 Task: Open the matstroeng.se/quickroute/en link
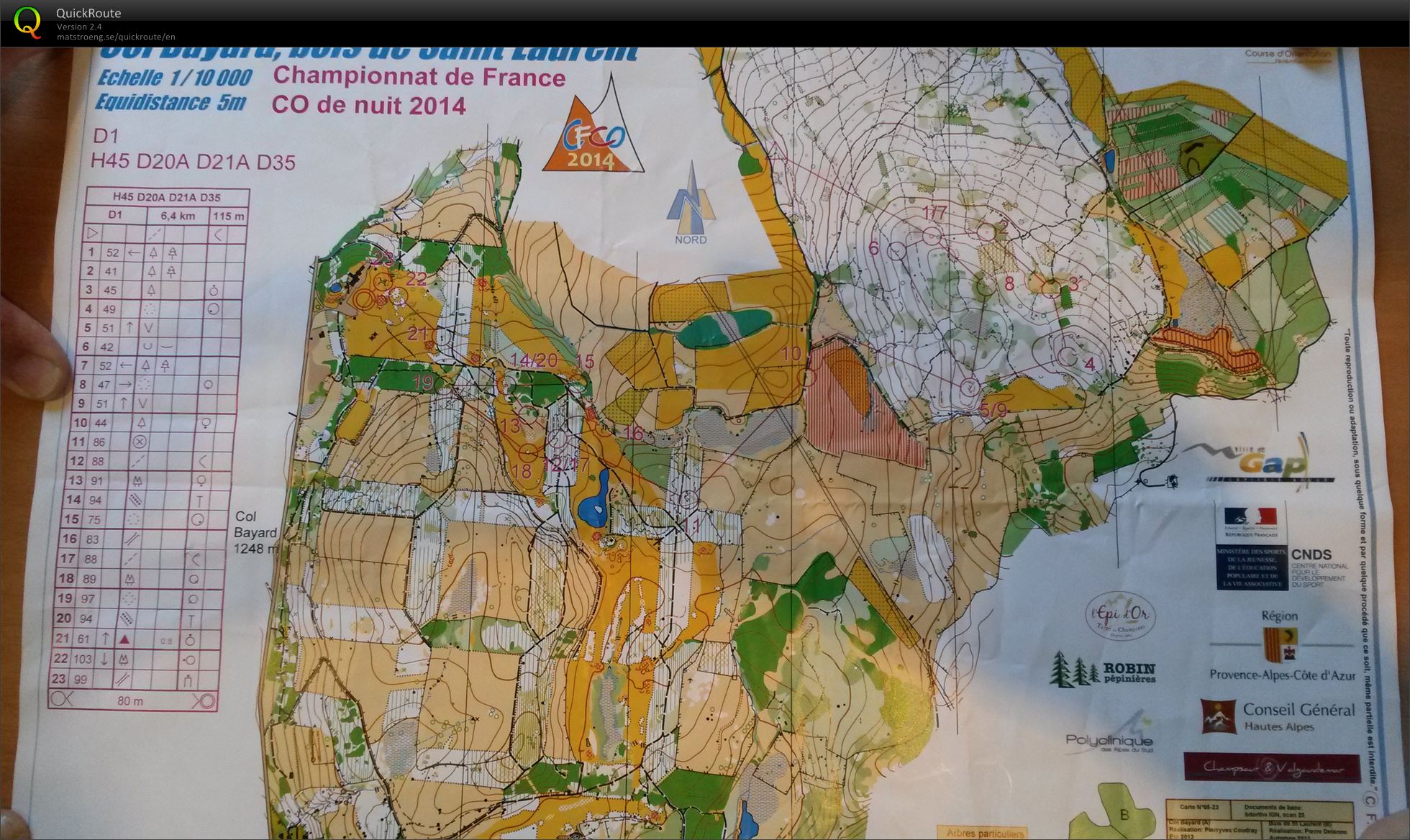coord(116,37)
